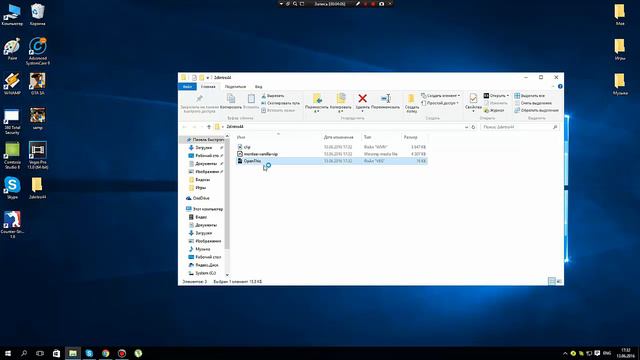This screenshot has width=640, height=360.
Task: Open the Counter-Strike 1.6 desktop shortcut
Action: coord(12,224)
